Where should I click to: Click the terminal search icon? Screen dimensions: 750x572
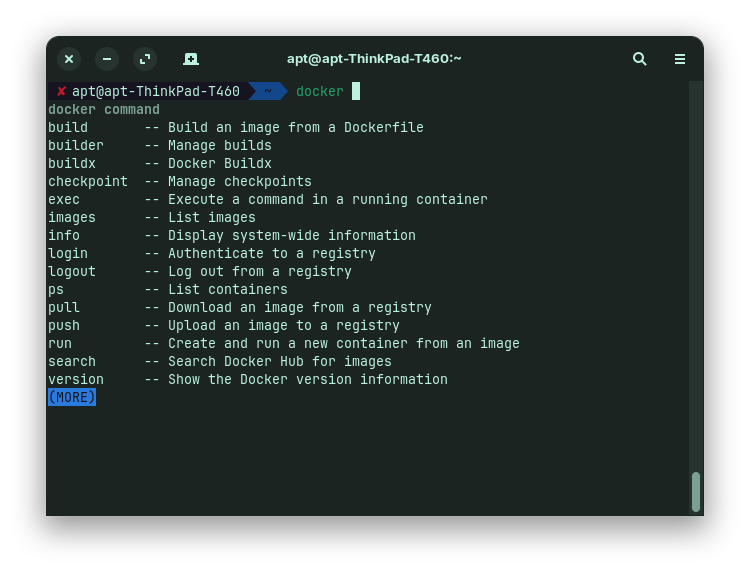(640, 59)
